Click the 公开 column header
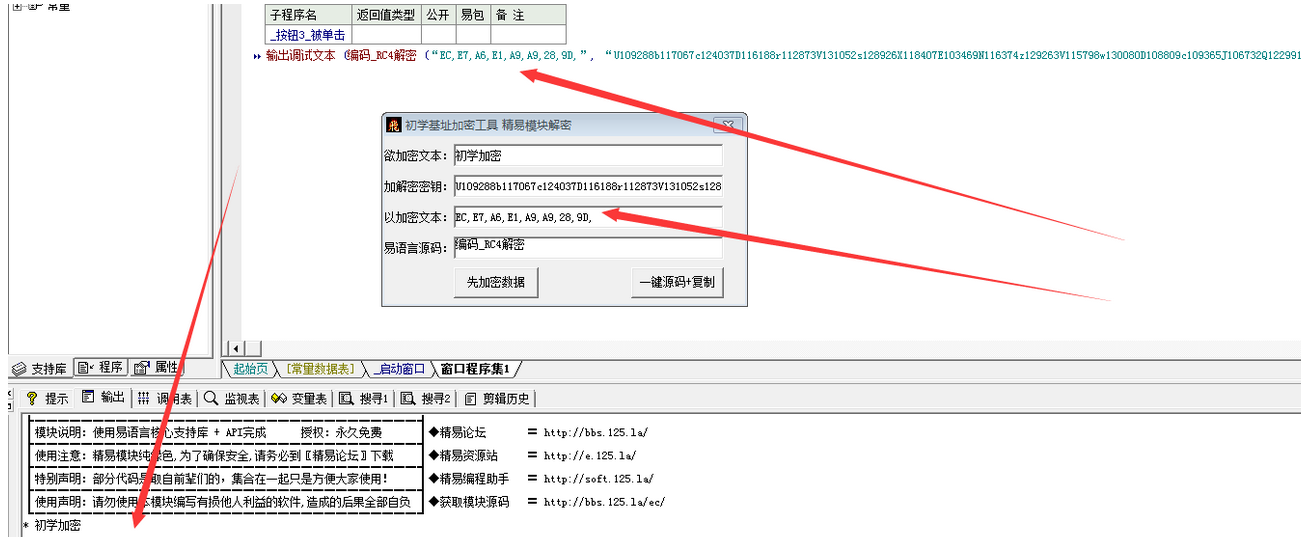Viewport: 1301px width, 537px height. pos(438,15)
